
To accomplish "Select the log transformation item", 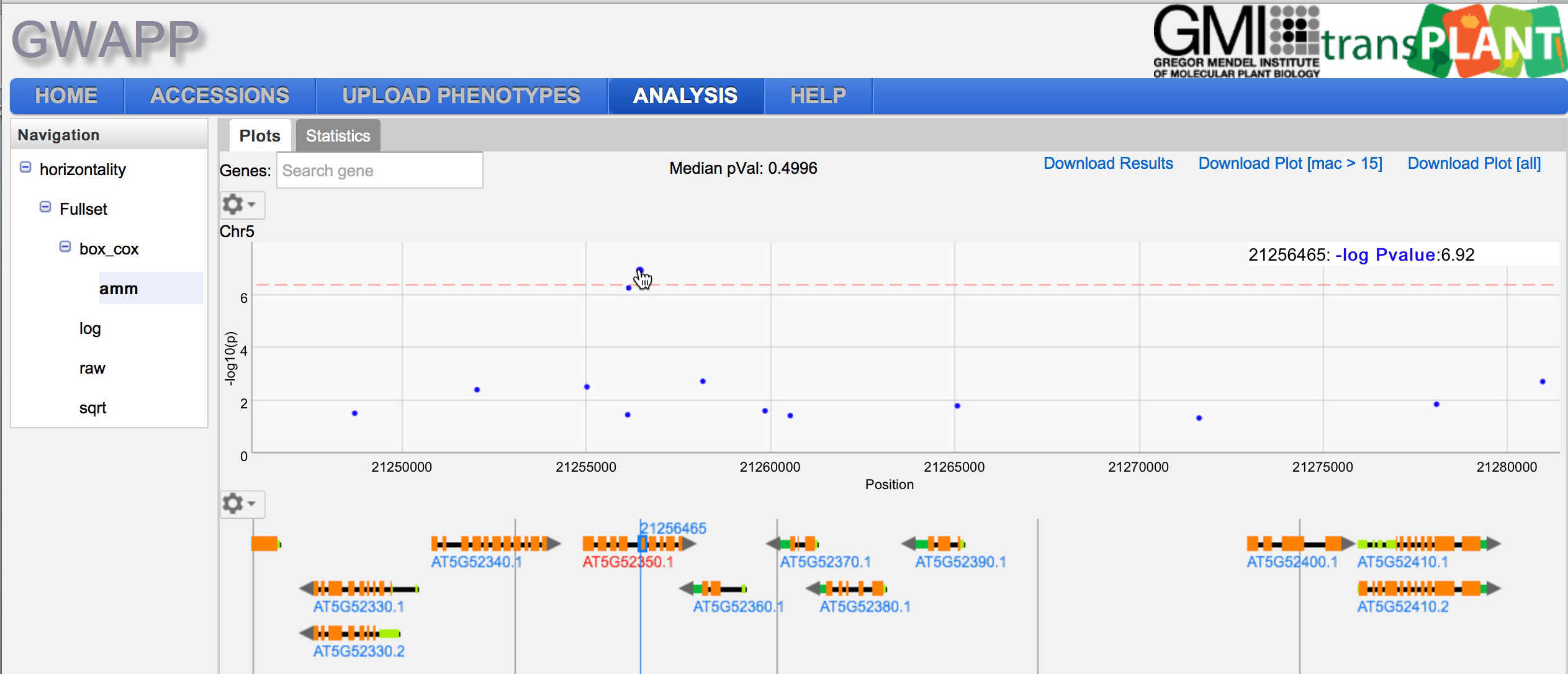I will tap(90, 328).
